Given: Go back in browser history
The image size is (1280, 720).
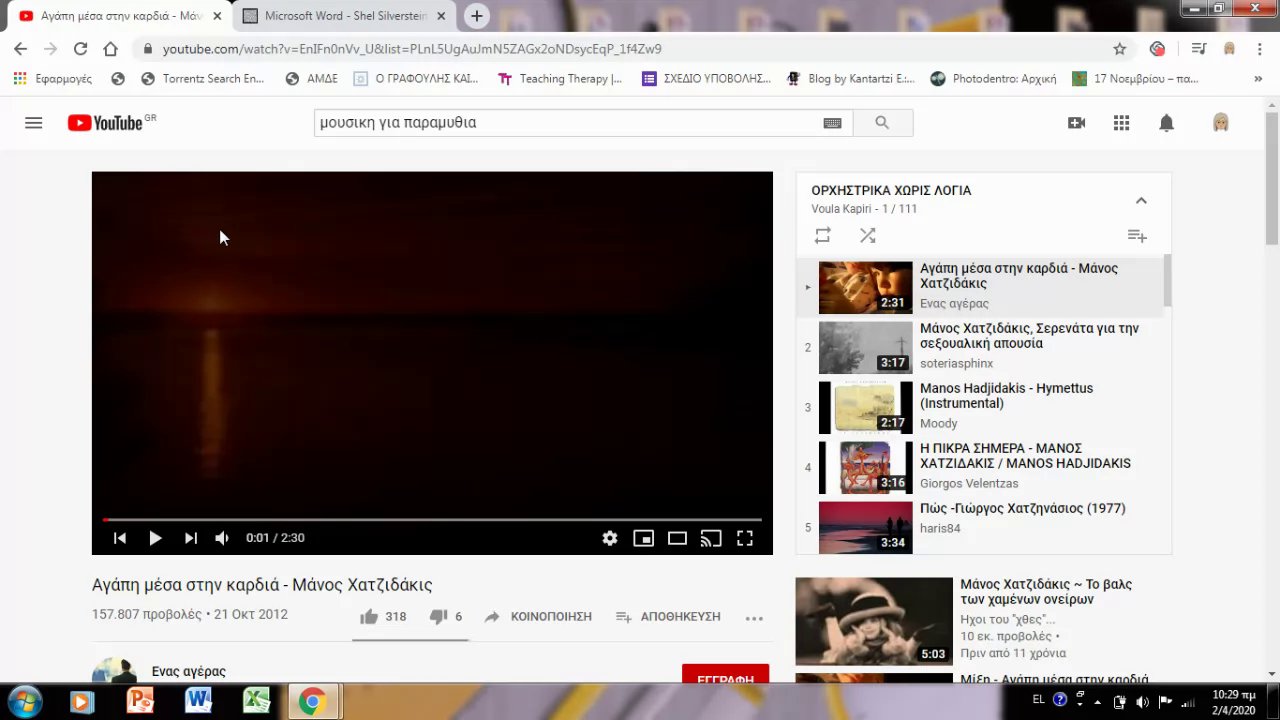Looking at the screenshot, I should [x=20, y=49].
